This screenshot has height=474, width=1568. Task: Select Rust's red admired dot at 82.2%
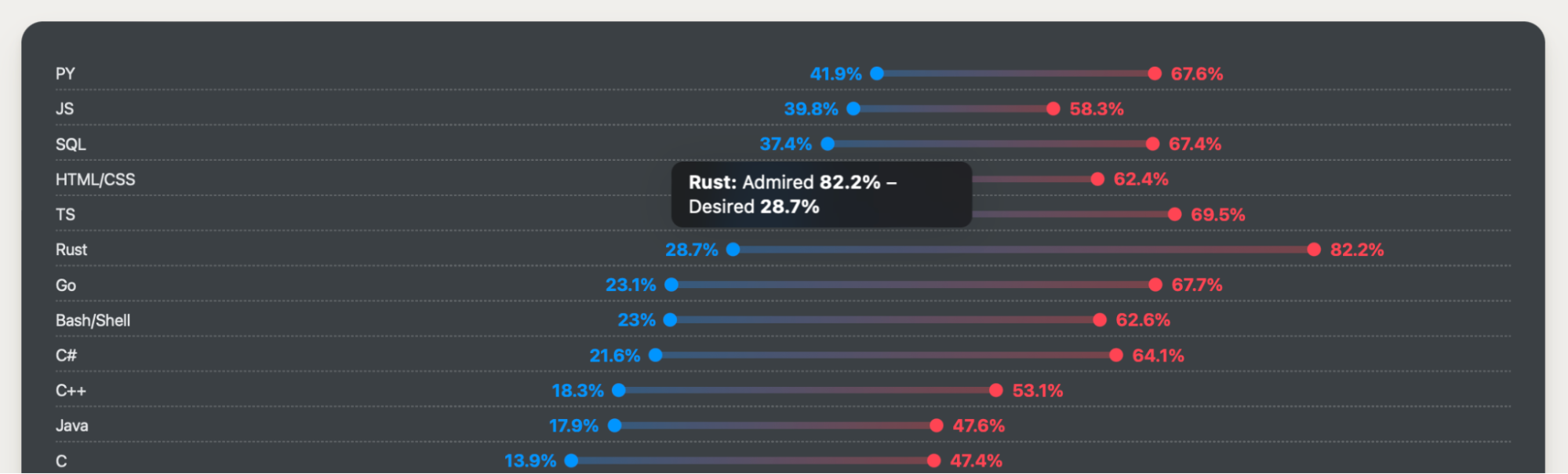pos(1314,250)
